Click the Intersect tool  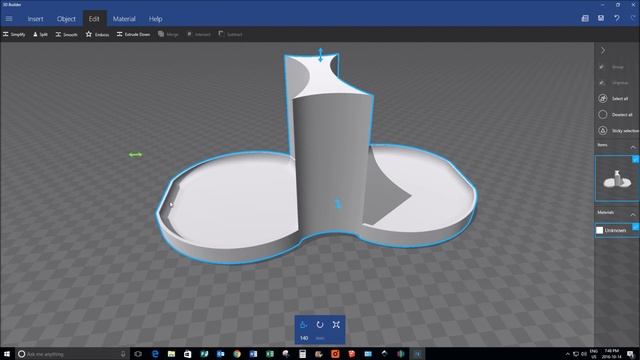(x=199, y=35)
